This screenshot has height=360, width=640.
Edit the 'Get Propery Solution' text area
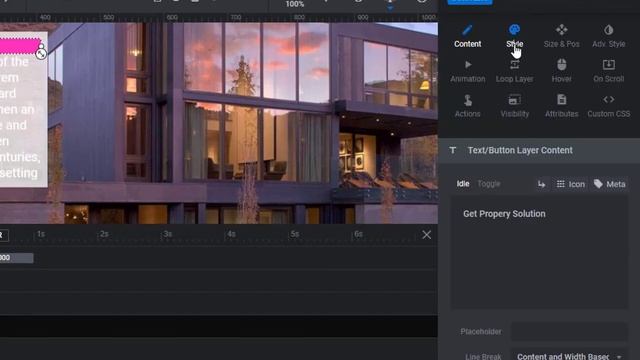[x=539, y=252]
